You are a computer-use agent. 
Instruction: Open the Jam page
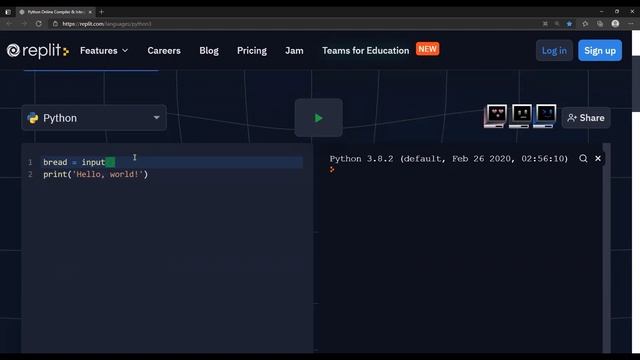pos(294,51)
